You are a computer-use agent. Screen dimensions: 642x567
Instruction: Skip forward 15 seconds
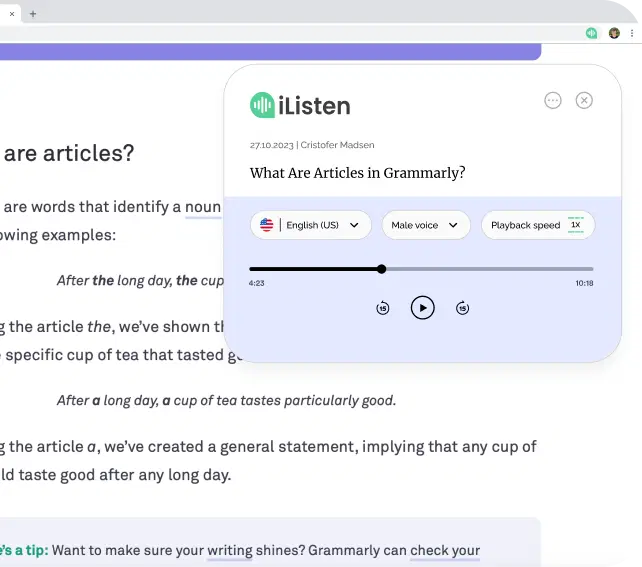pyautogui.click(x=462, y=308)
